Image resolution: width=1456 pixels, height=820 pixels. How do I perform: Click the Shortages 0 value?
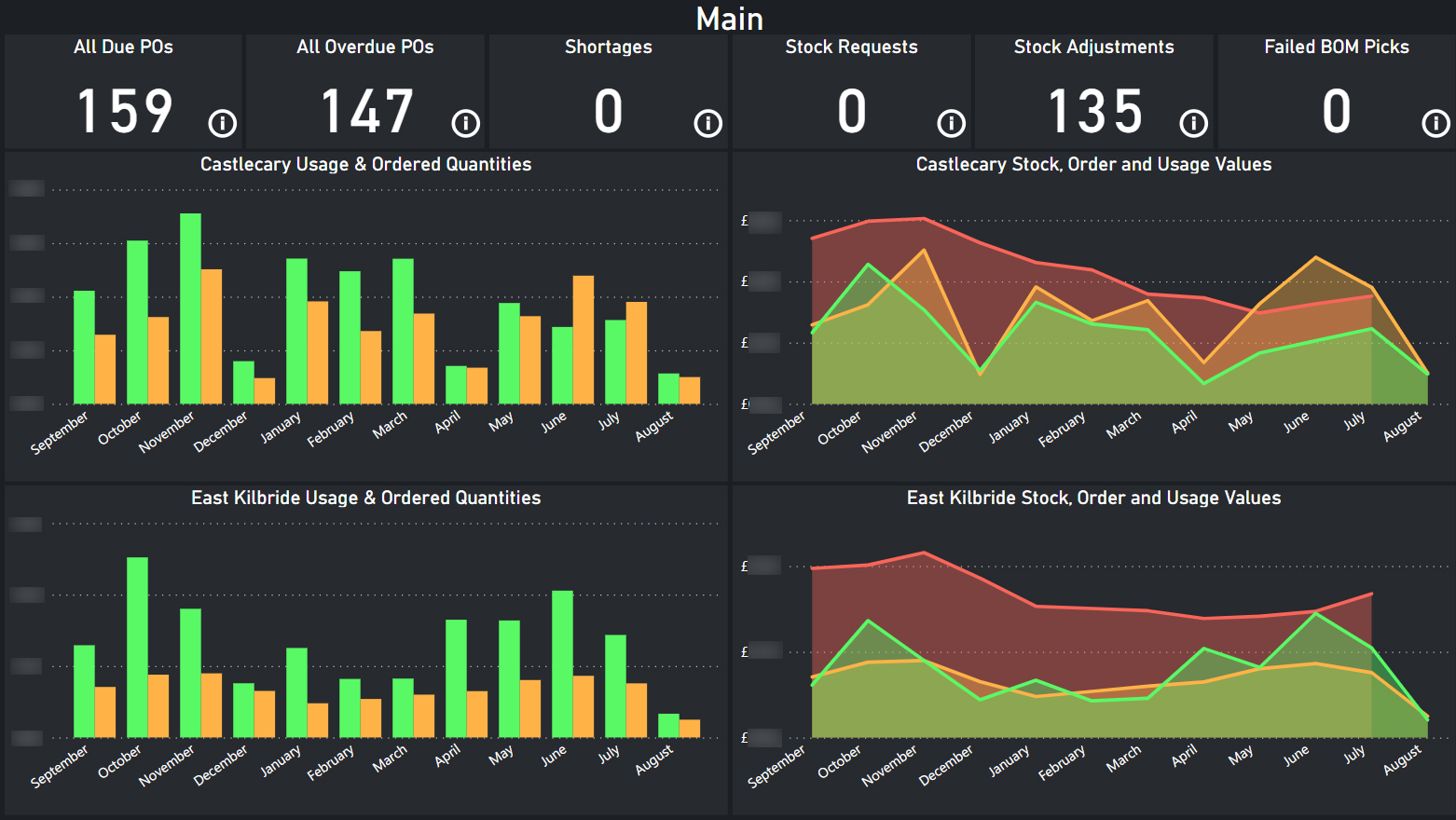point(609,112)
